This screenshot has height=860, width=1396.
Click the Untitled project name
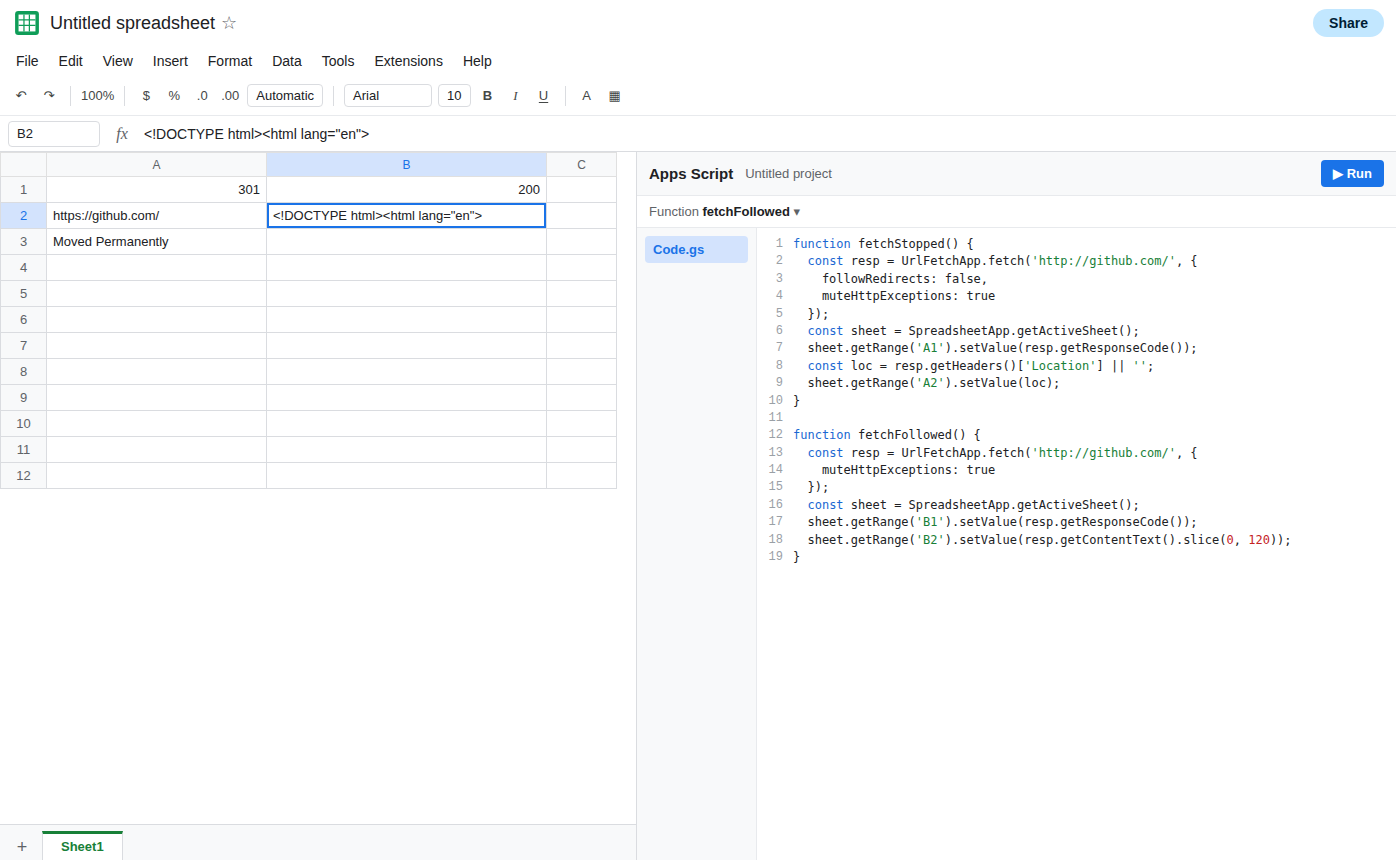click(788, 174)
